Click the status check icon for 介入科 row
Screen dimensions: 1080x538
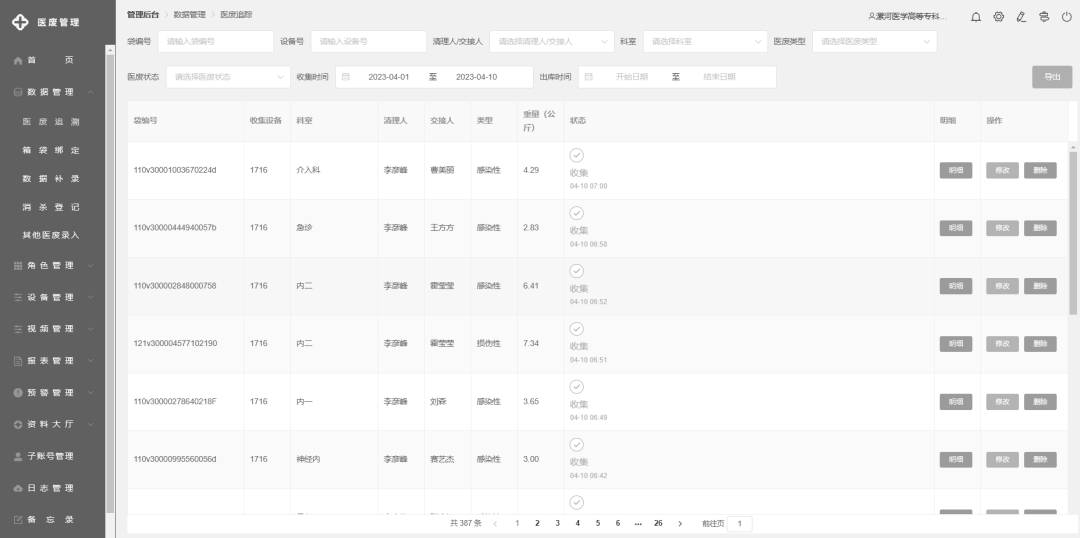pos(577,155)
